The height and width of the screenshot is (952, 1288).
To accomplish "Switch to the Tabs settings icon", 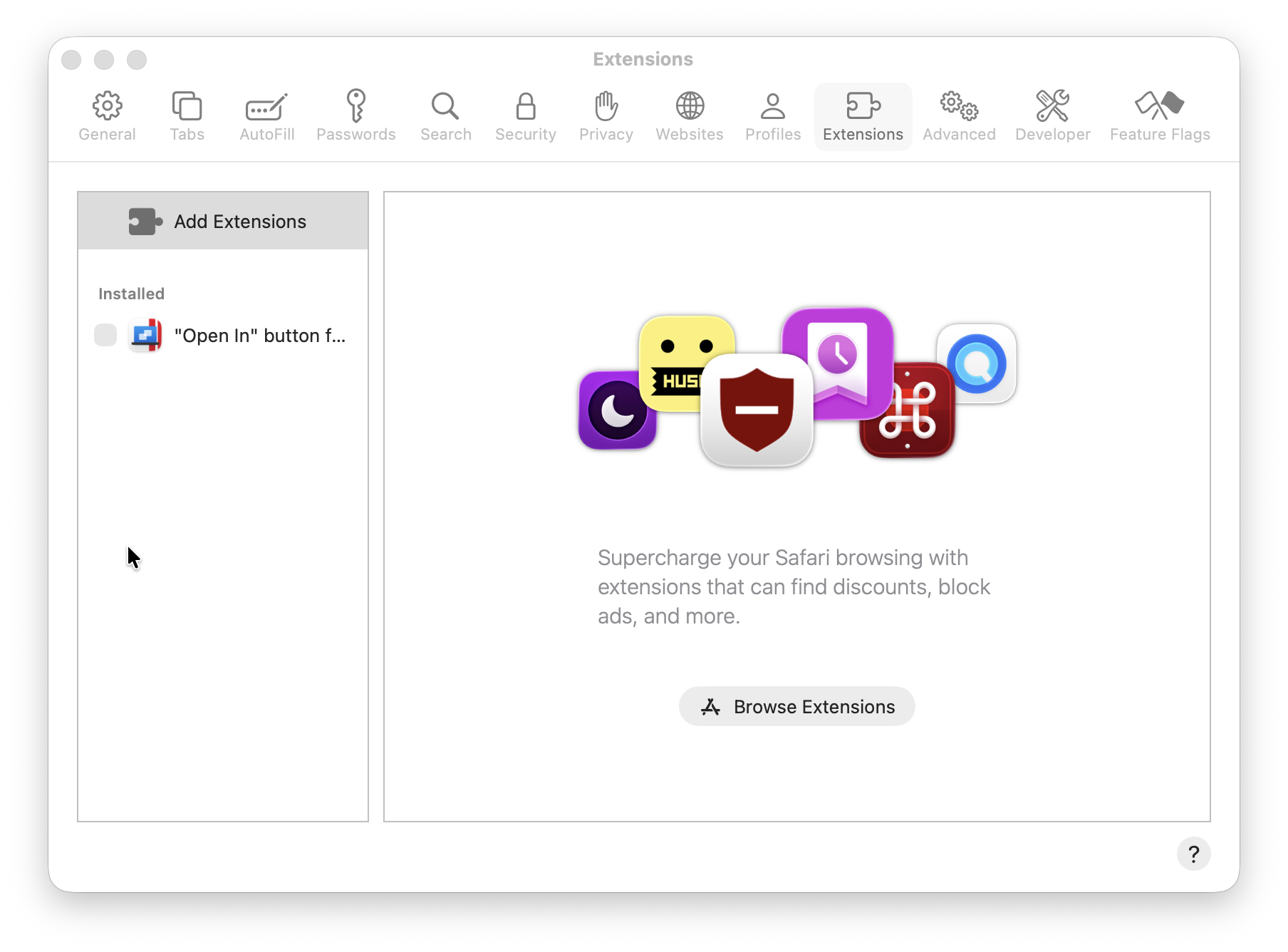I will click(187, 115).
